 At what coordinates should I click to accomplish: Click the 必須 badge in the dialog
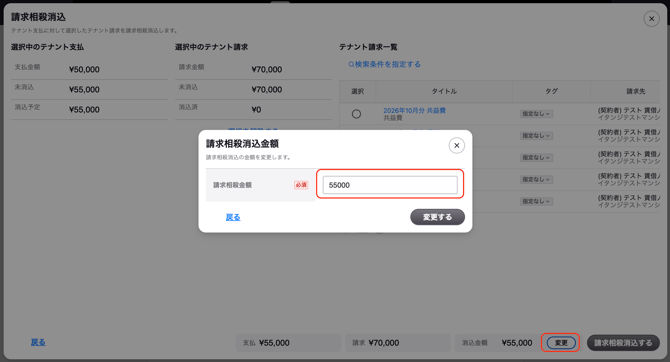click(301, 185)
